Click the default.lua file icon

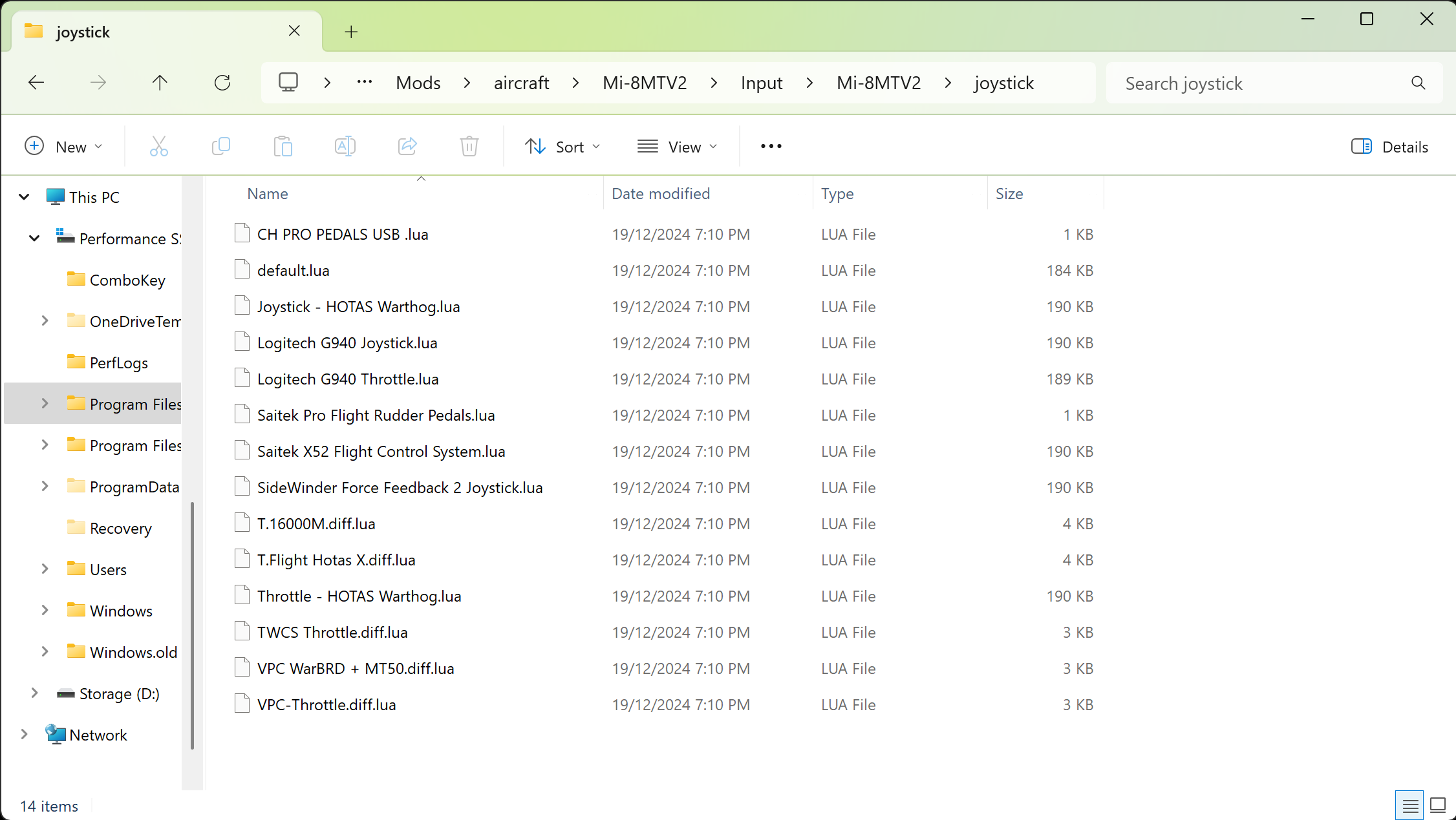pyautogui.click(x=242, y=269)
